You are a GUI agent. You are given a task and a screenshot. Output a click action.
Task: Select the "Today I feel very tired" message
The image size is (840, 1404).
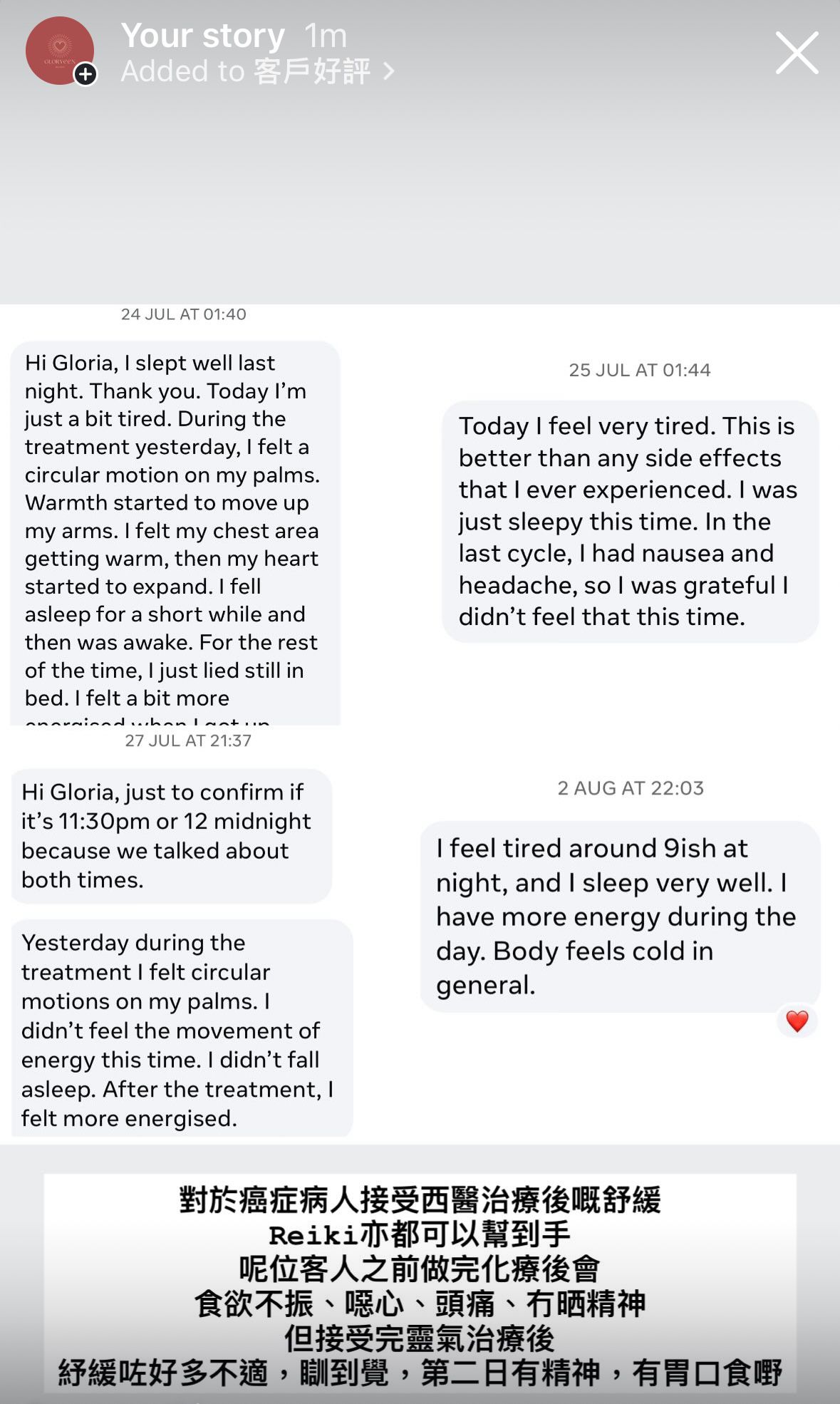pyautogui.click(x=630, y=521)
